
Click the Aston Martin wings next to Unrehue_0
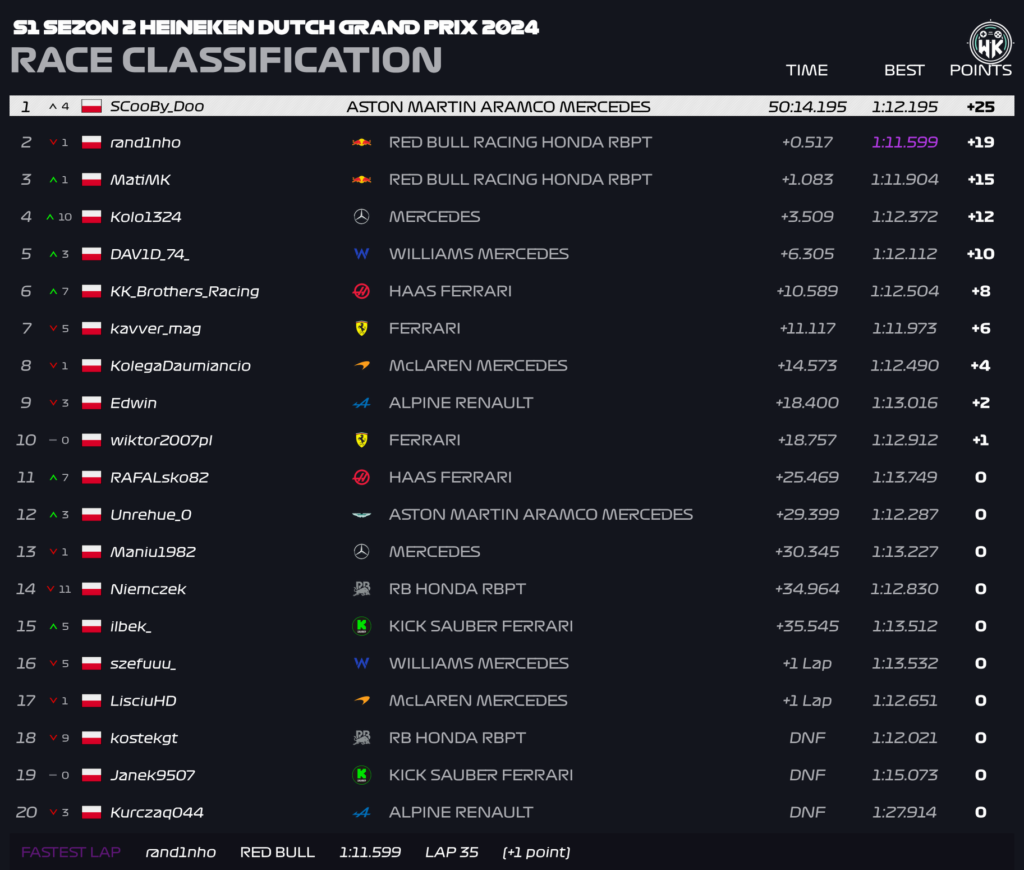tap(361, 515)
